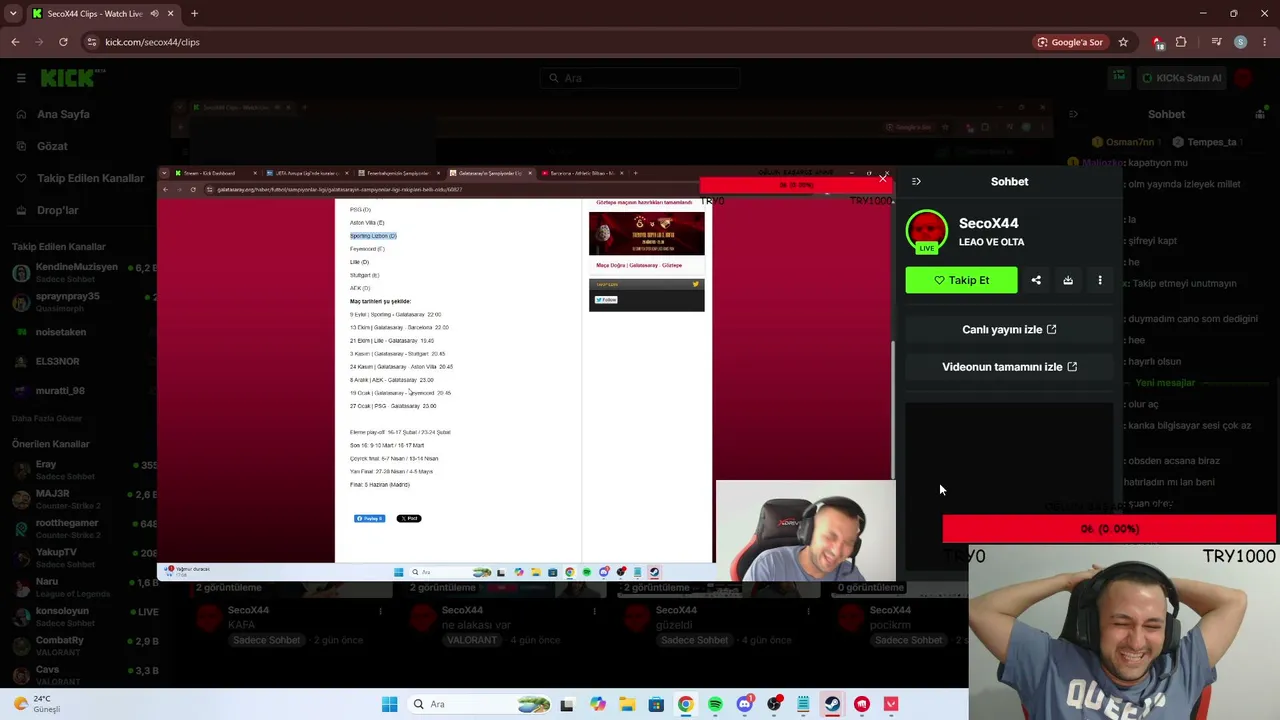Open Microsoft Store from the taskbar

coord(656,704)
